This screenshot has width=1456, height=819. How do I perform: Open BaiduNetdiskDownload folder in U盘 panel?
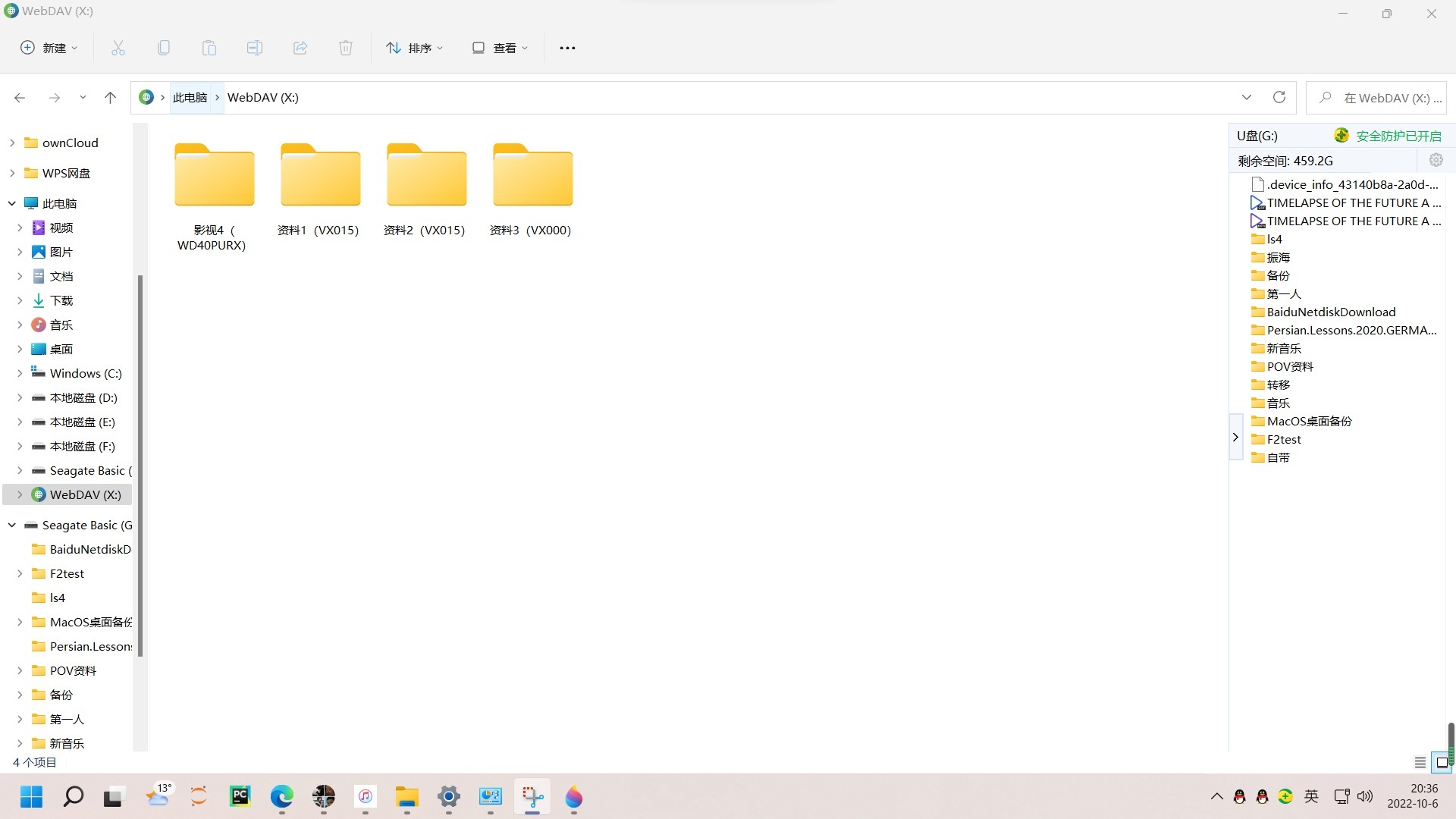(1330, 312)
